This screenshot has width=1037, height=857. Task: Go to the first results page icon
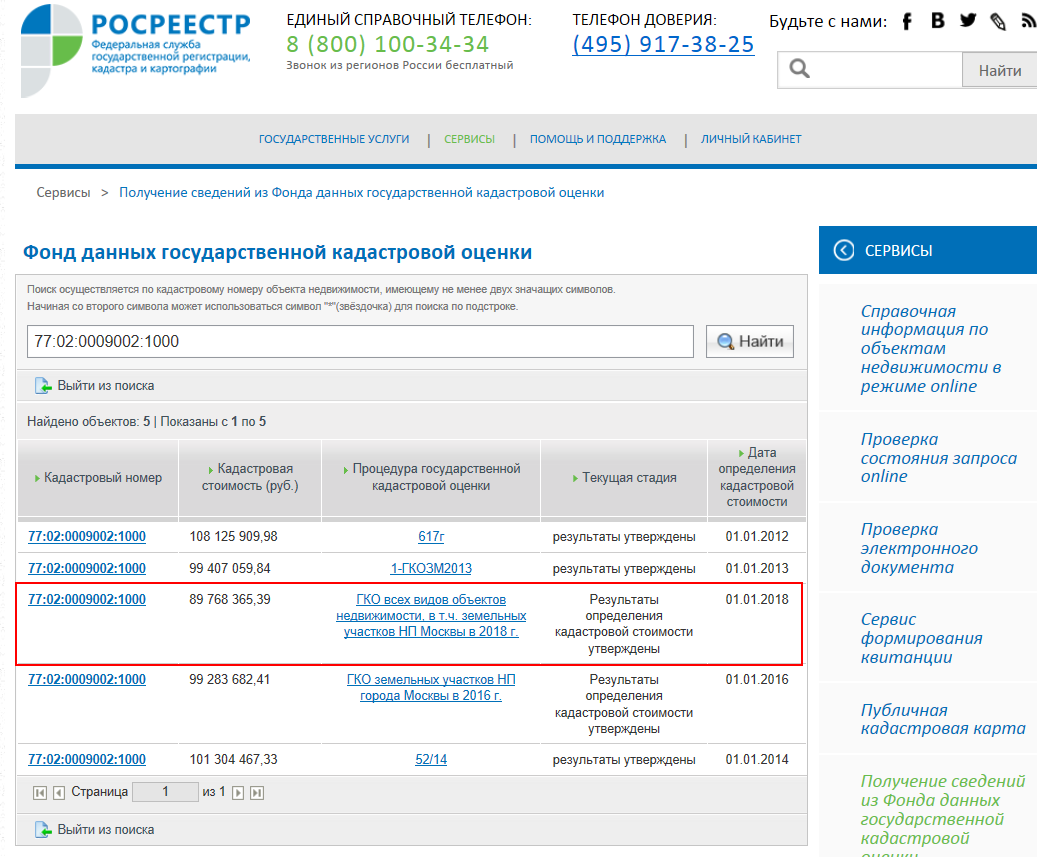click(x=40, y=792)
